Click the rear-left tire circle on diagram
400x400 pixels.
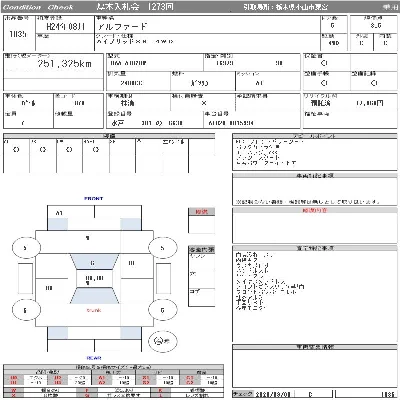pyautogui.click(x=26, y=310)
